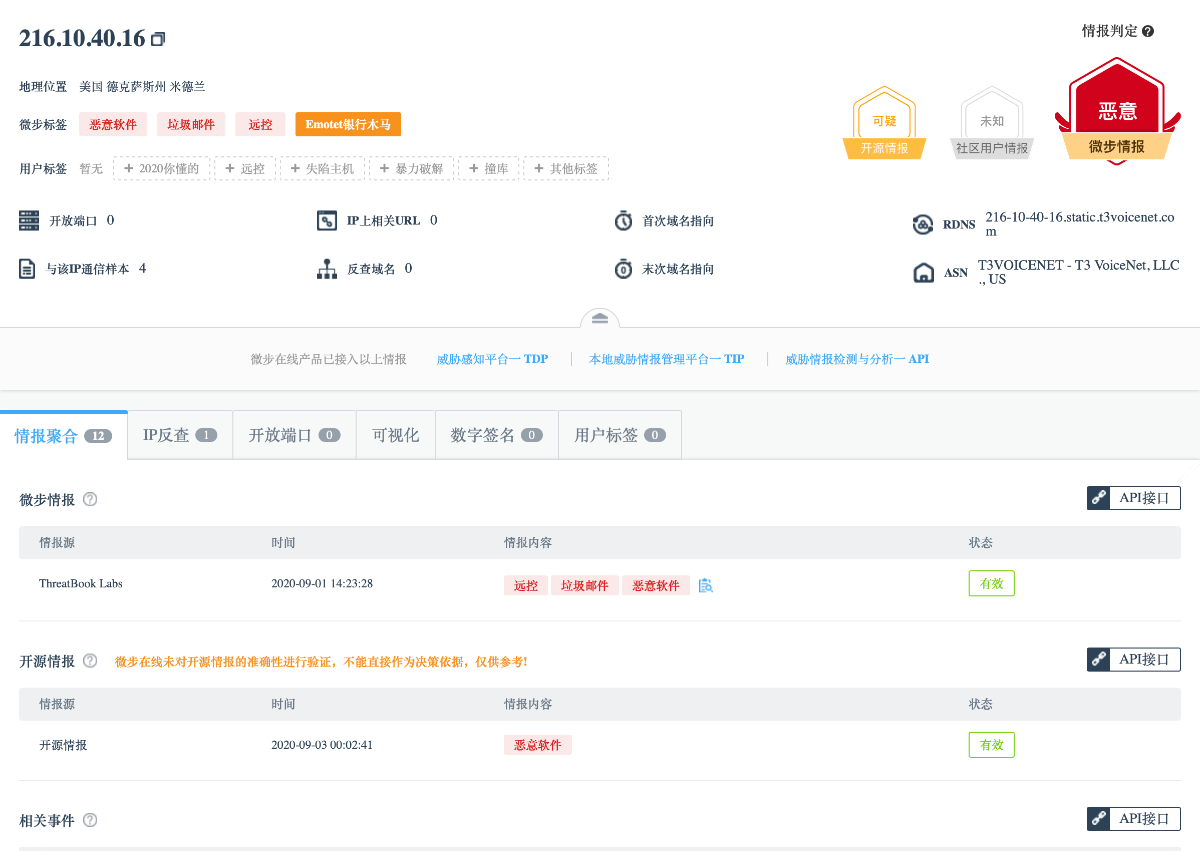Click the ThreatBook Labs source name
The image size is (1200, 851).
click(81, 583)
